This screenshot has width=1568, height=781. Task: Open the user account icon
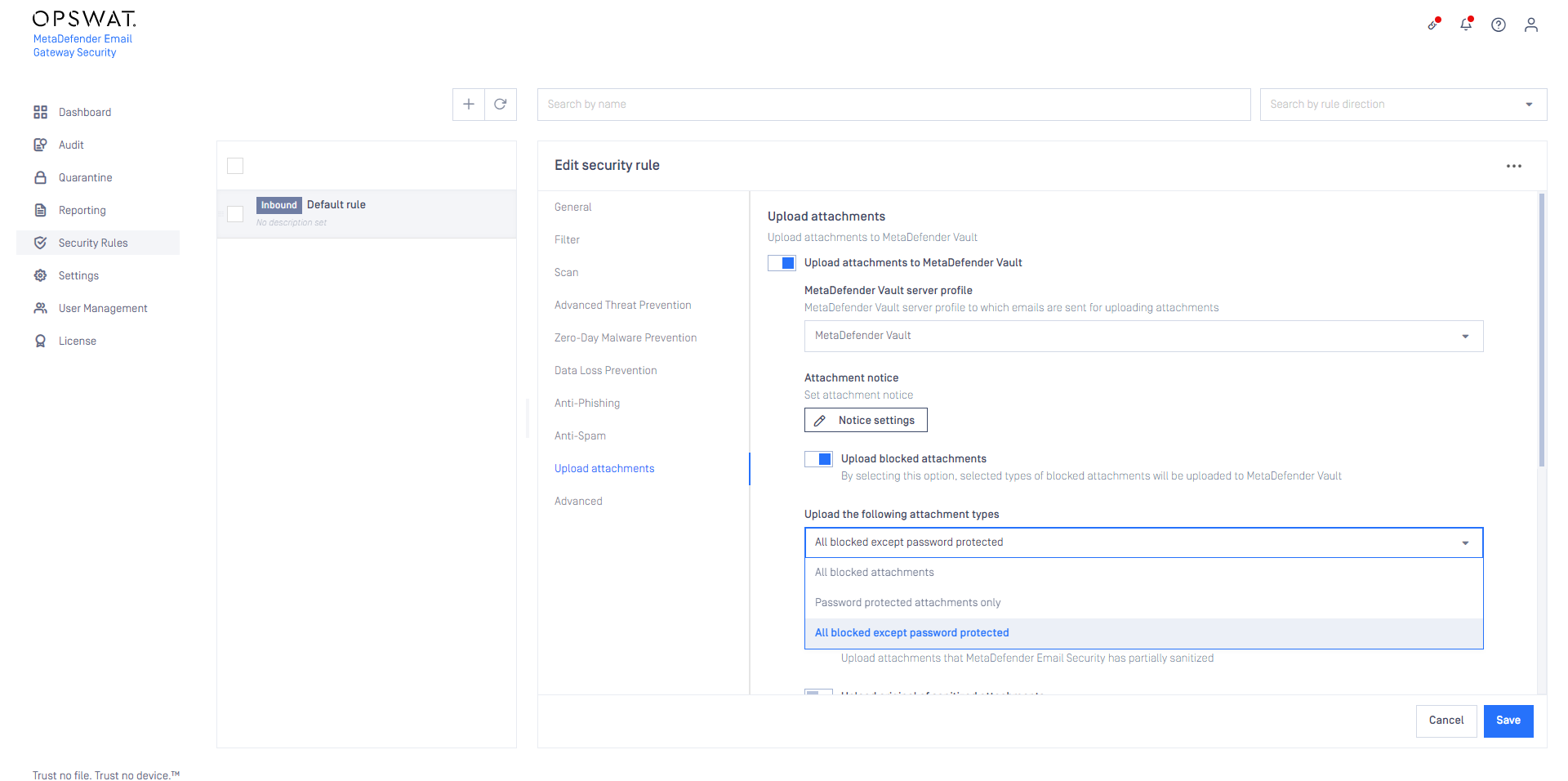1531,25
